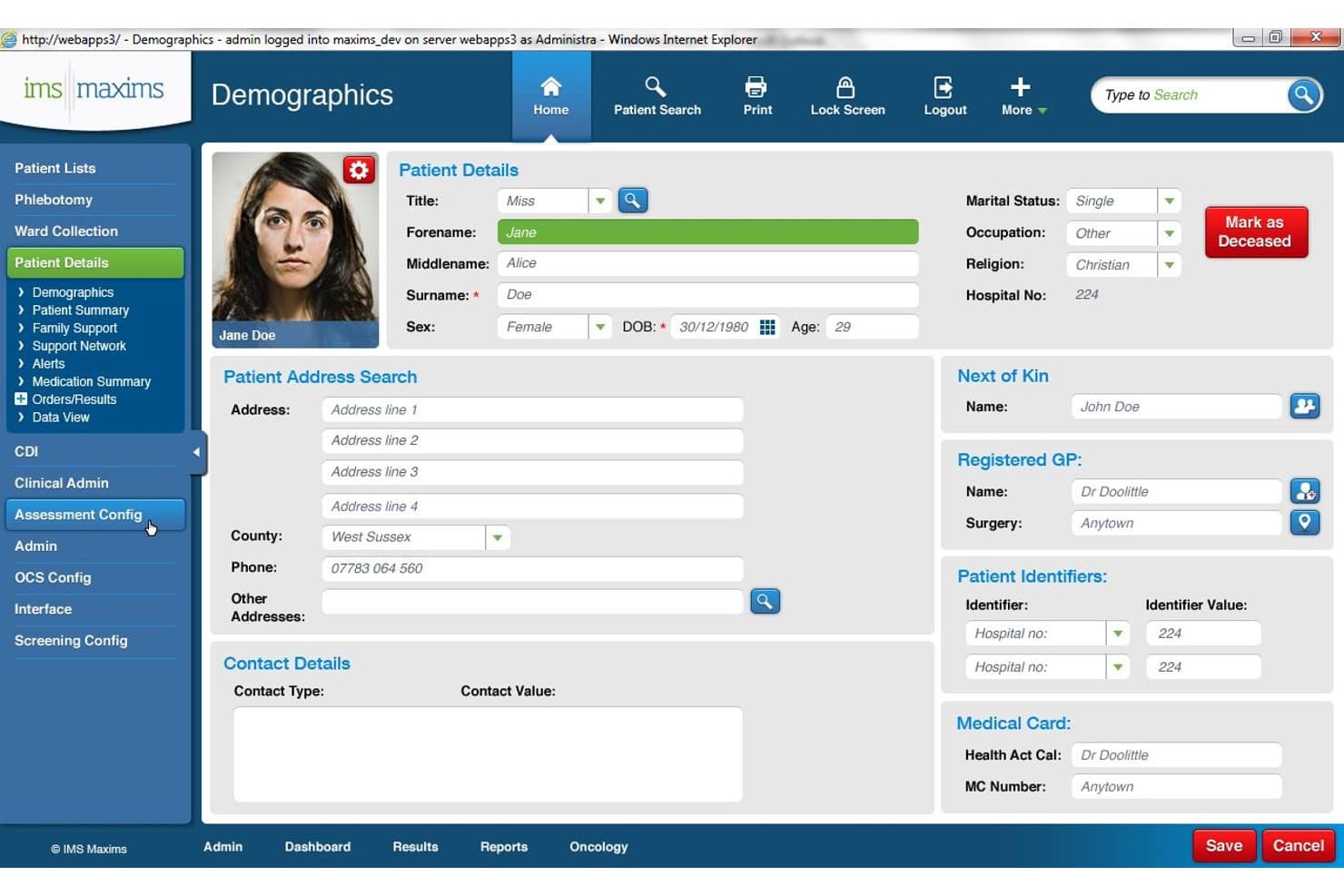Click the Phone number field

pos(532,568)
